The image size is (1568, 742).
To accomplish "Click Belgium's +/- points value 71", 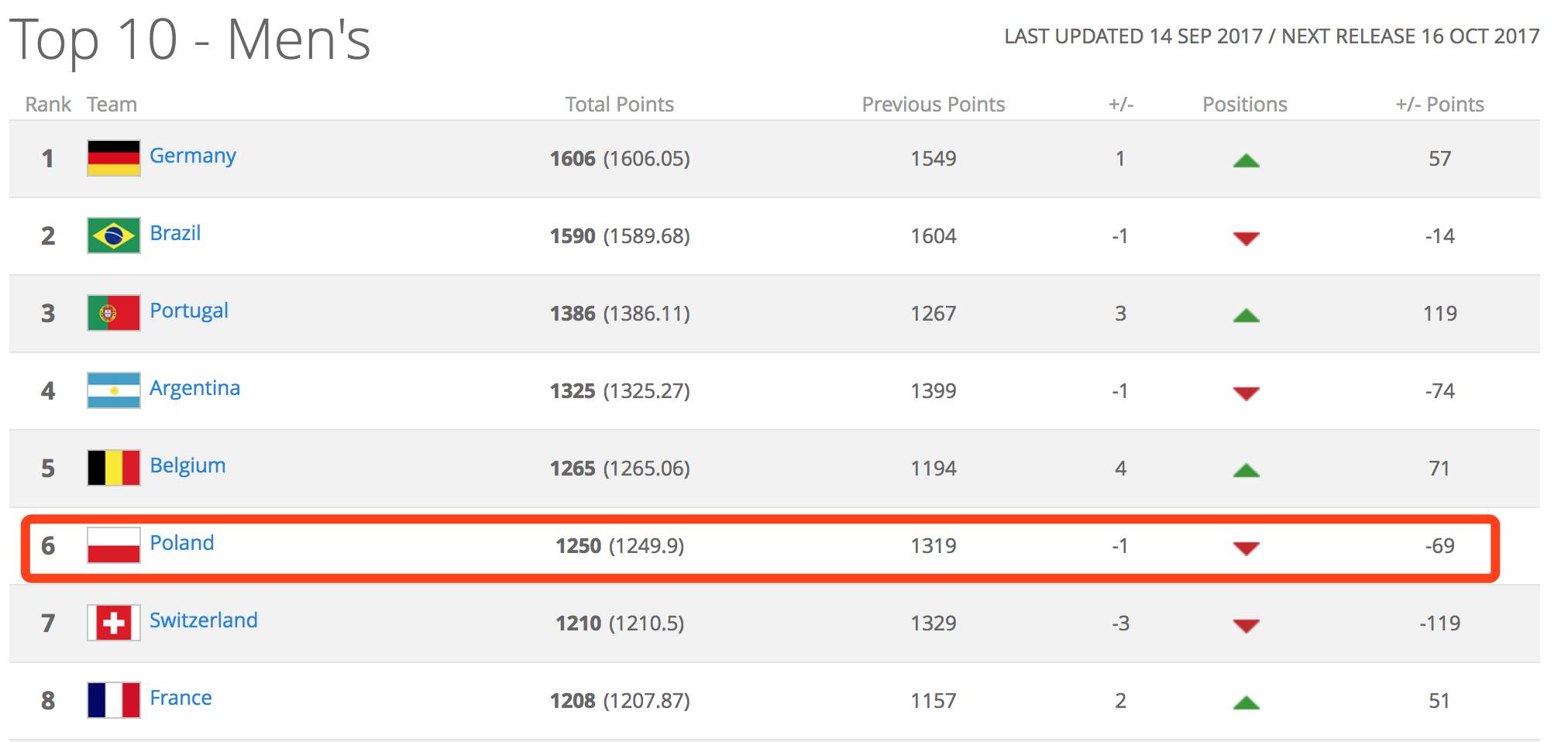I will [x=1440, y=469].
